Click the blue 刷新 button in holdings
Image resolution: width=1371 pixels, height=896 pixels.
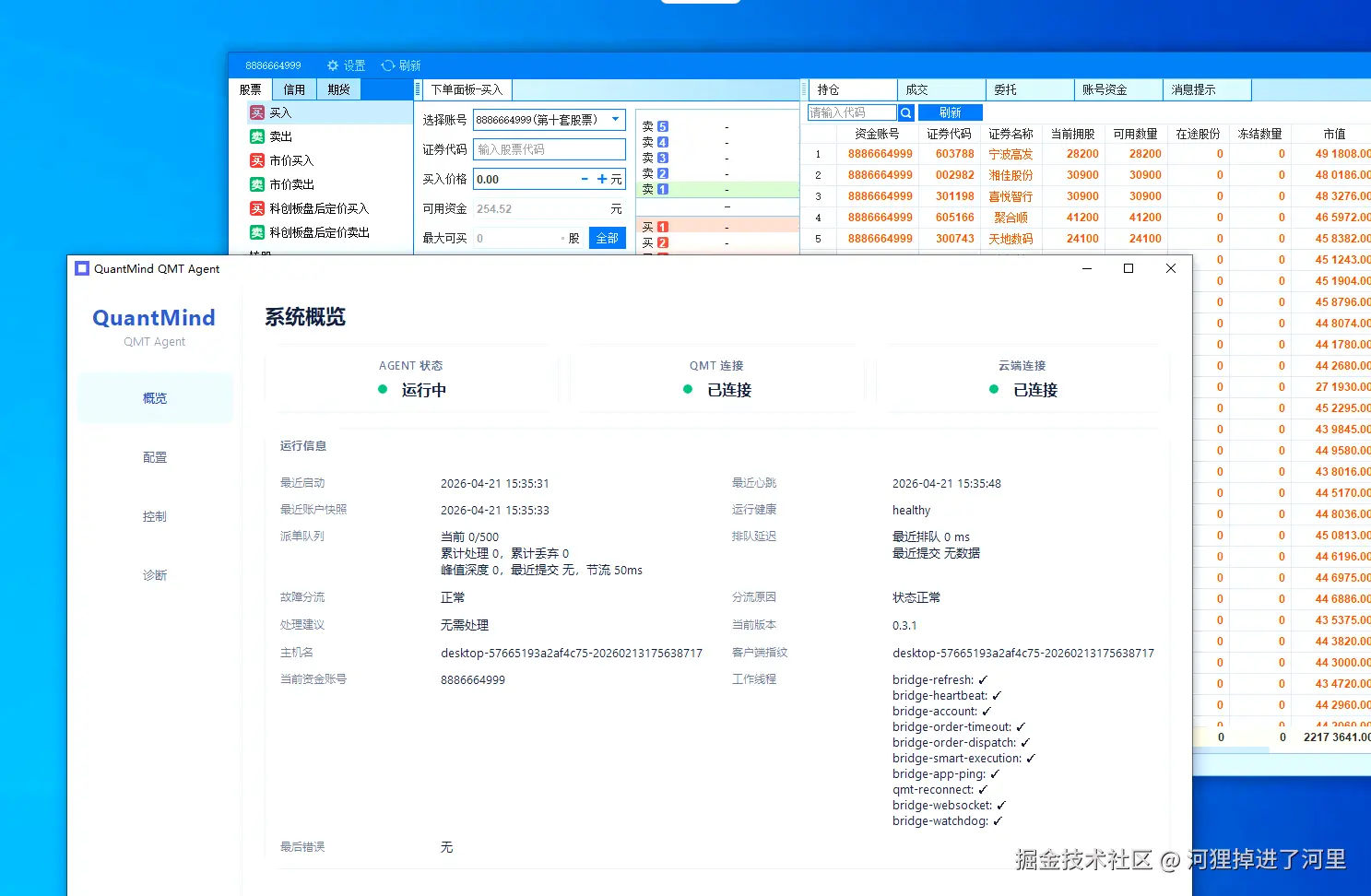[951, 112]
